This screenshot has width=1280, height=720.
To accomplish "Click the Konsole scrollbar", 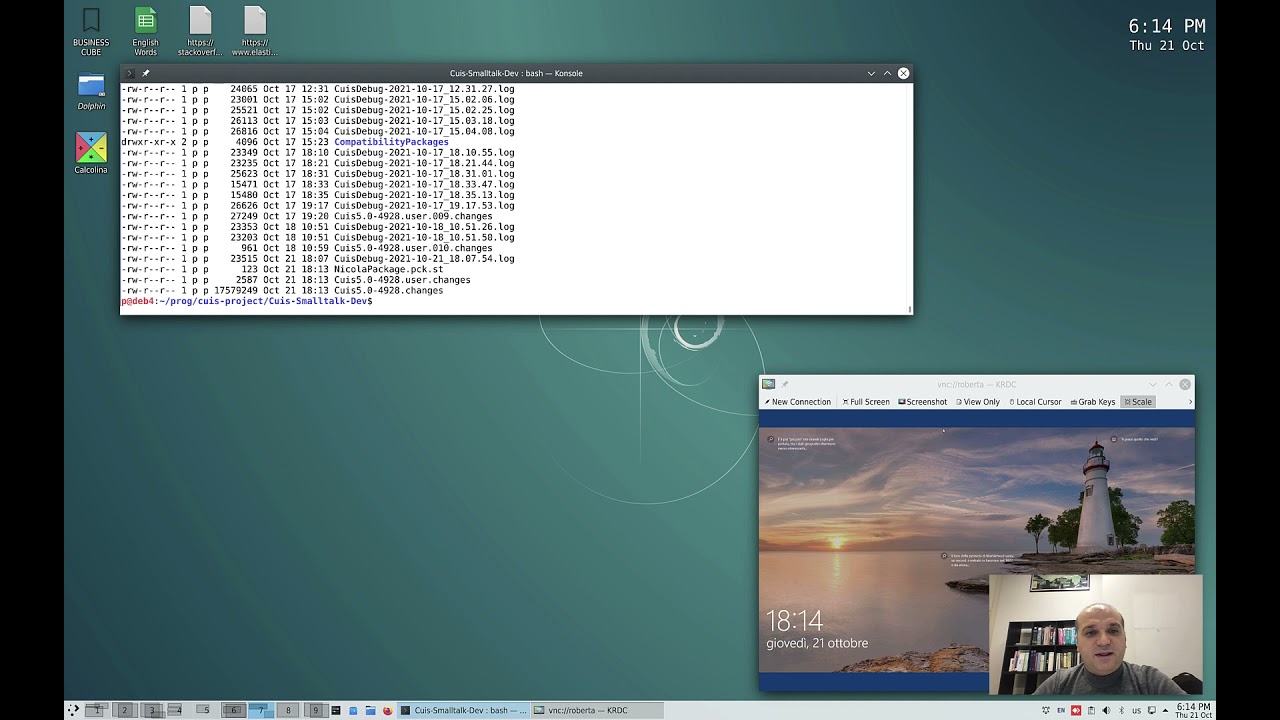I will coord(909,198).
